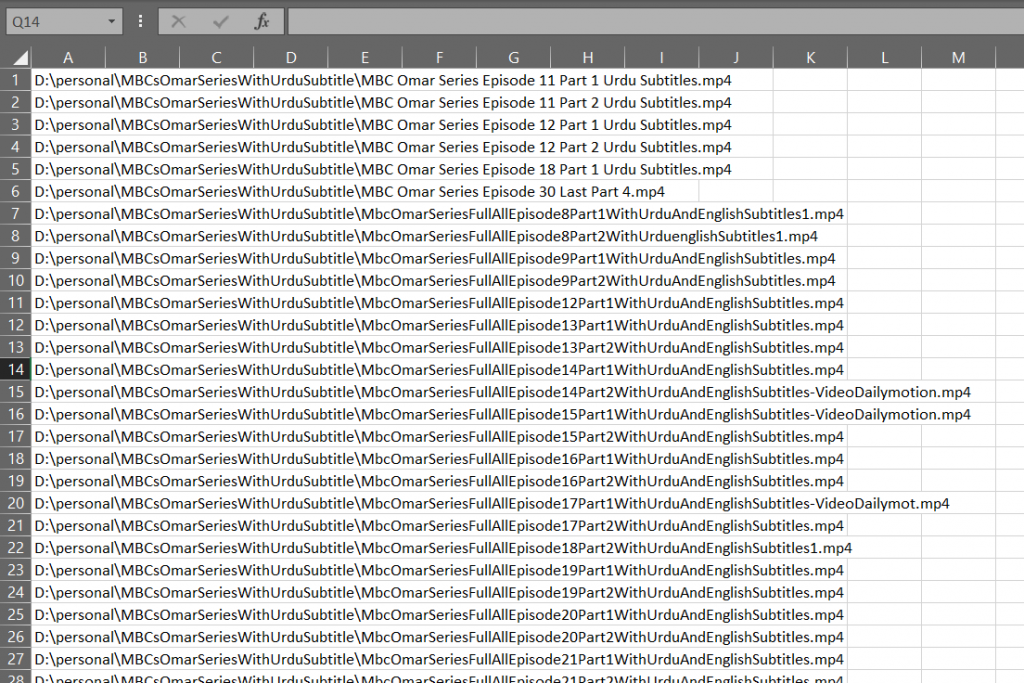Click cell with Episode13Part1 path
This screenshot has height=683, width=1024.
pos(439,325)
